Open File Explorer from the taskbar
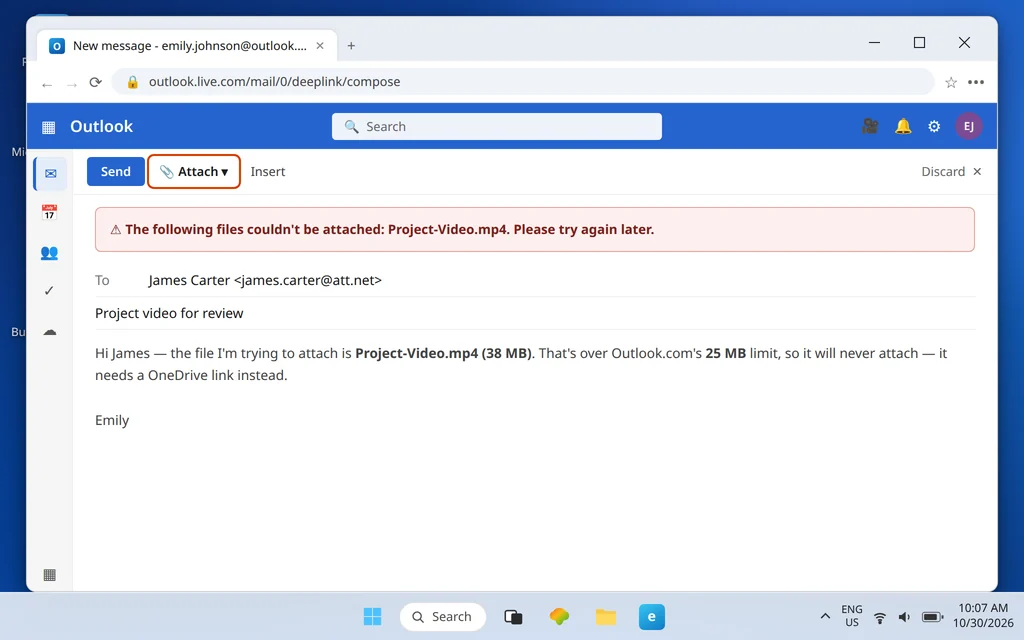Viewport: 1024px width, 640px height. point(605,616)
